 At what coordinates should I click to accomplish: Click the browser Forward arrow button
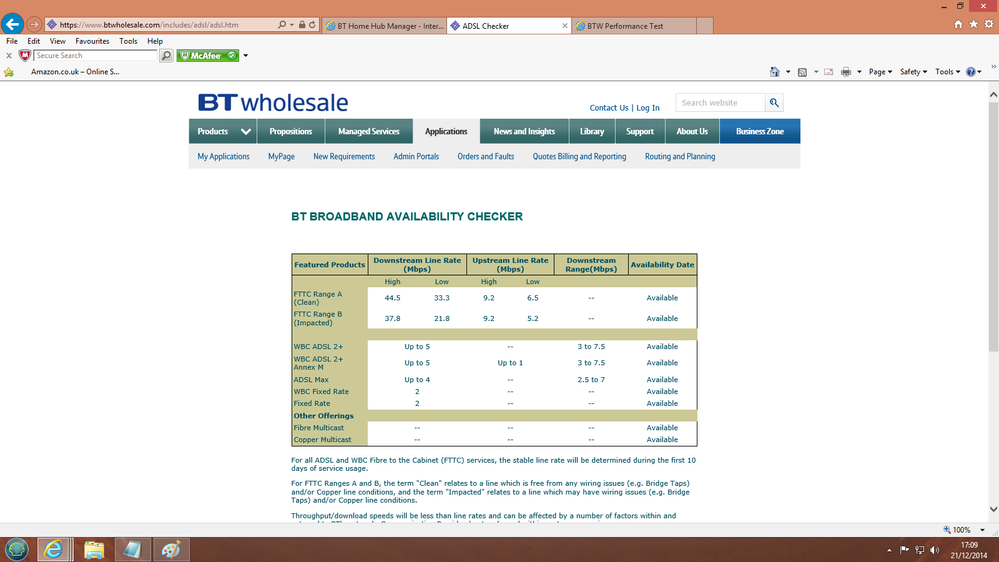pyautogui.click(x=34, y=25)
